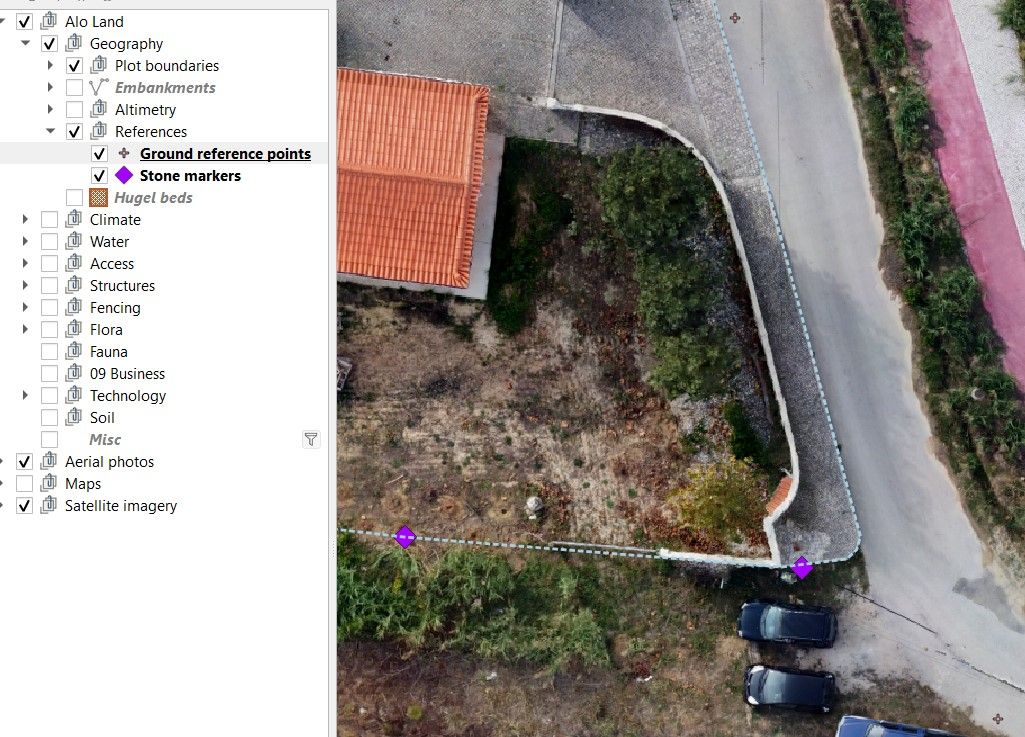Viewport: 1025px width, 737px height.
Task: Toggle References group checkbox
Action: [75, 131]
